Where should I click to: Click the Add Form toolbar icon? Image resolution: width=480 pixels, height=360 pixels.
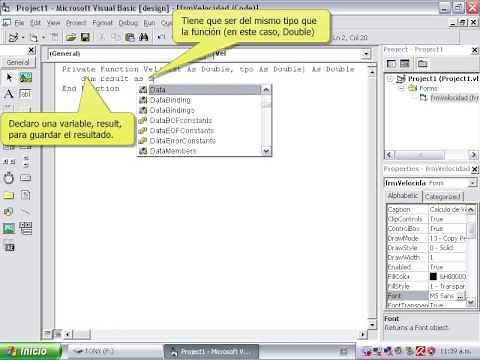[x=33, y=37]
